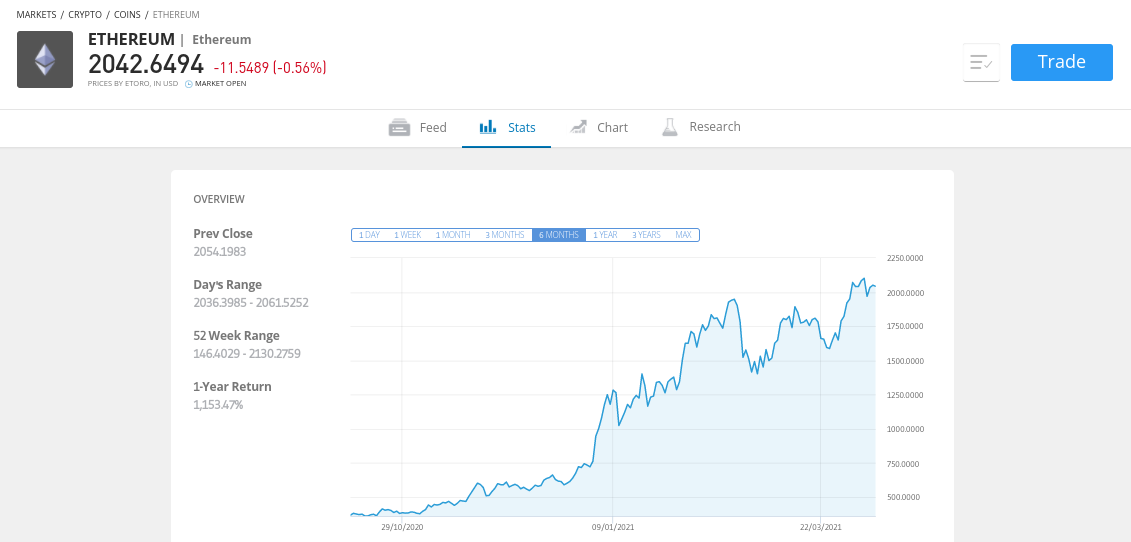Click the MARKET OPEN status text
Viewport: 1131px width, 542px height.
point(221,84)
